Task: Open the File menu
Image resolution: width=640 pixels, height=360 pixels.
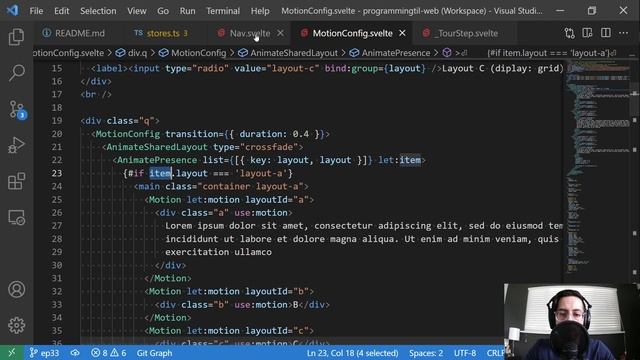Action: [x=36, y=11]
